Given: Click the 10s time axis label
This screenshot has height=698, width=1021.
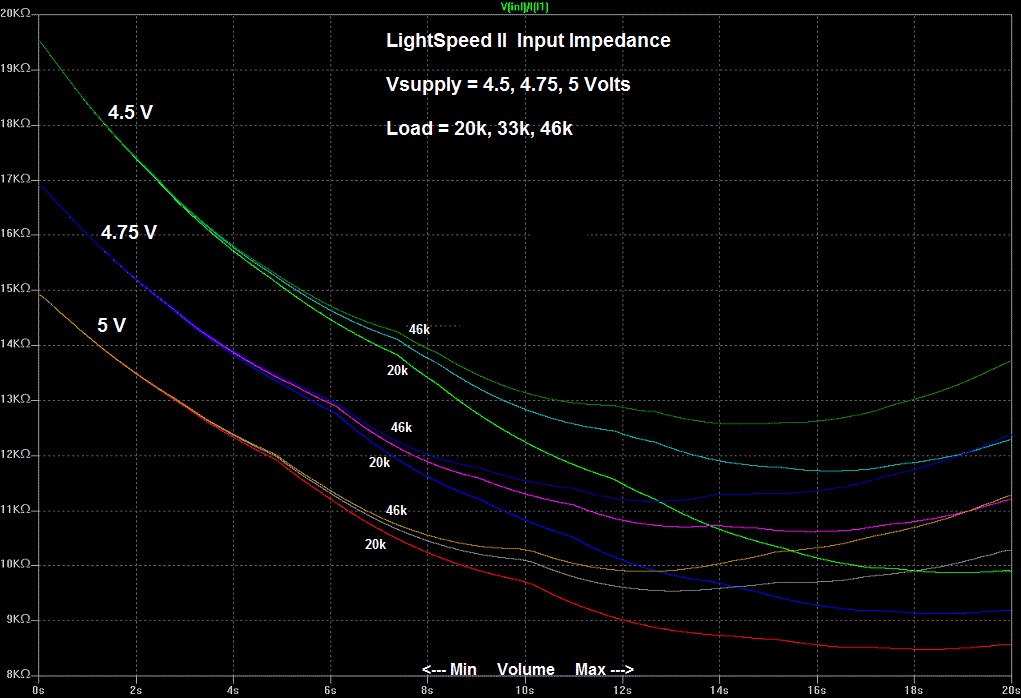Looking at the screenshot, I should 525,691.
